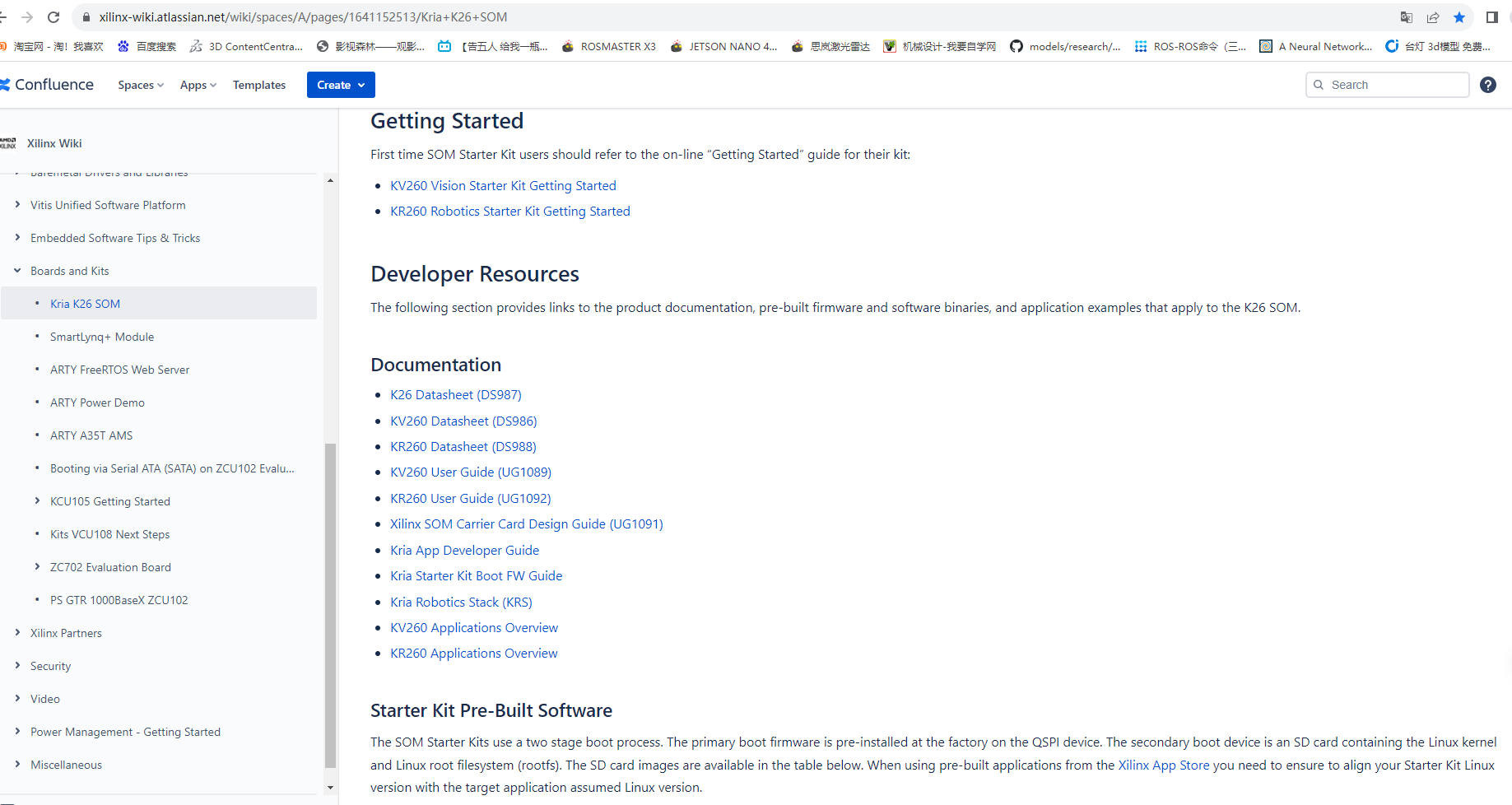
Task: Expand Vitis Unified Software Platform tree node
Action: click(17, 205)
